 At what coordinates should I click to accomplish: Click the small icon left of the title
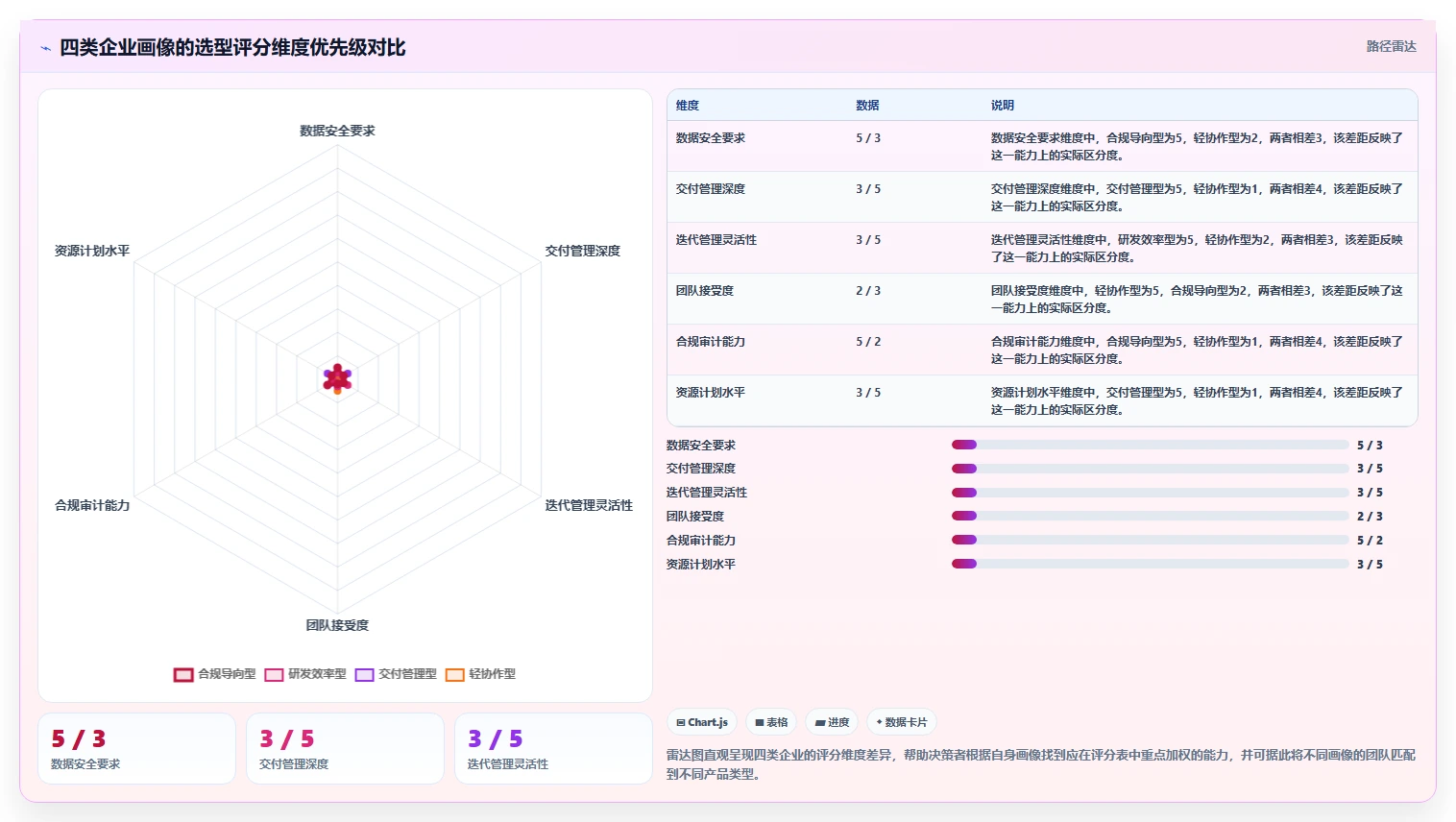tap(45, 48)
